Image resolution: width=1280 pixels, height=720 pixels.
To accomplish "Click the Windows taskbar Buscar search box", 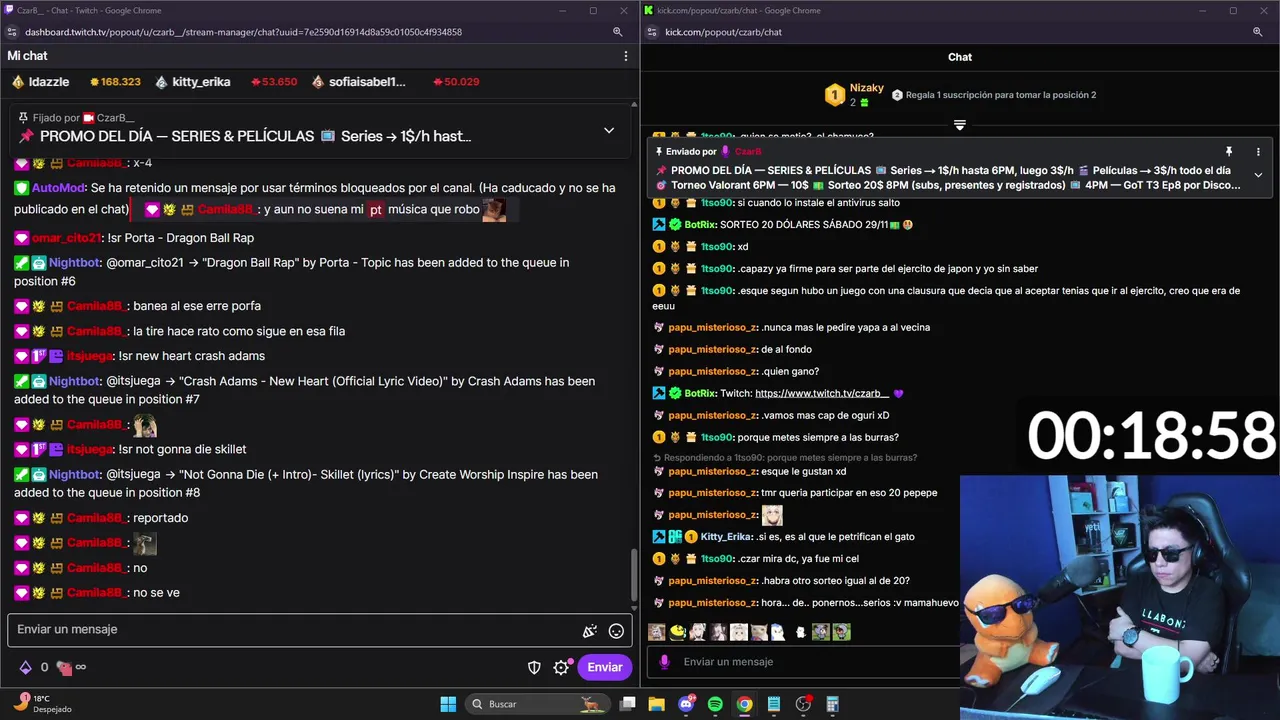I will [x=540, y=704].
